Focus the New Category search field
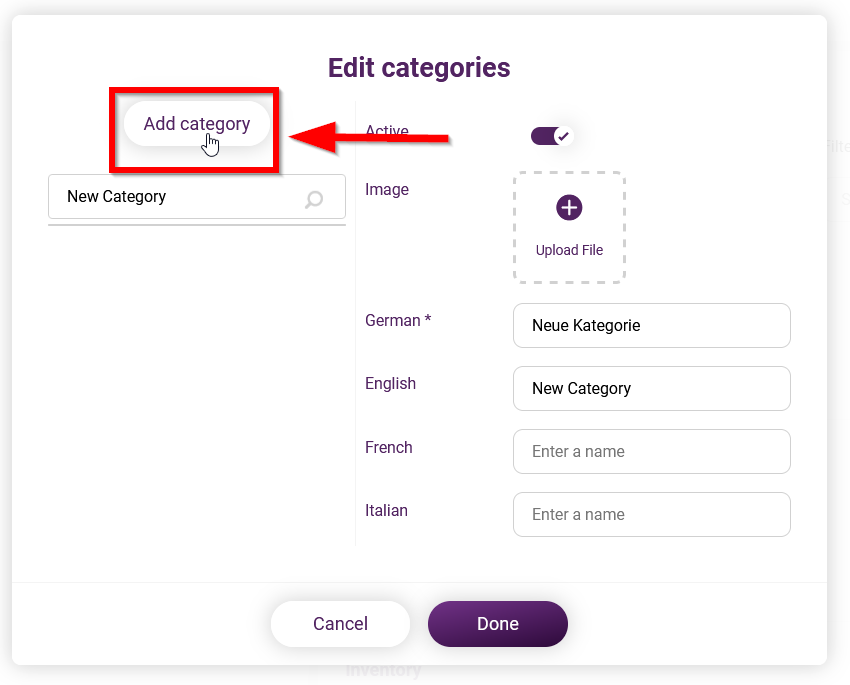The image size is (850, 685). coord(197,197)
